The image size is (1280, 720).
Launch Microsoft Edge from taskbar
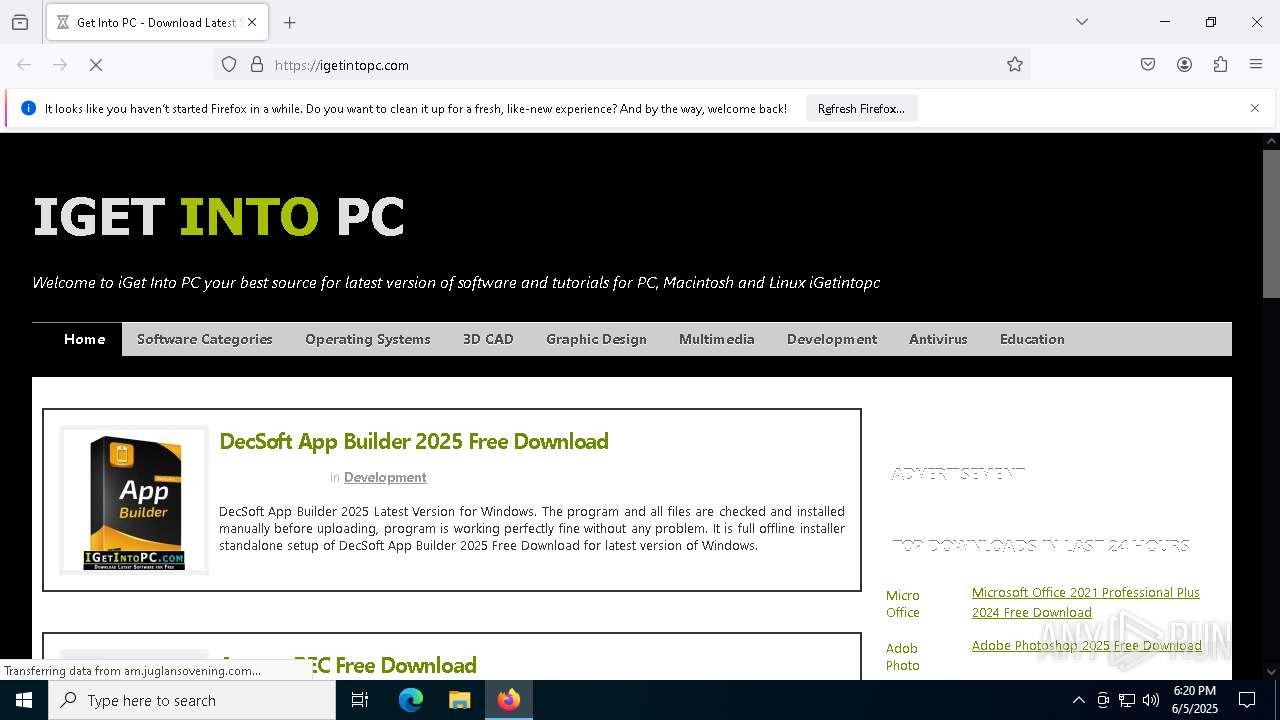click(411, 700)
